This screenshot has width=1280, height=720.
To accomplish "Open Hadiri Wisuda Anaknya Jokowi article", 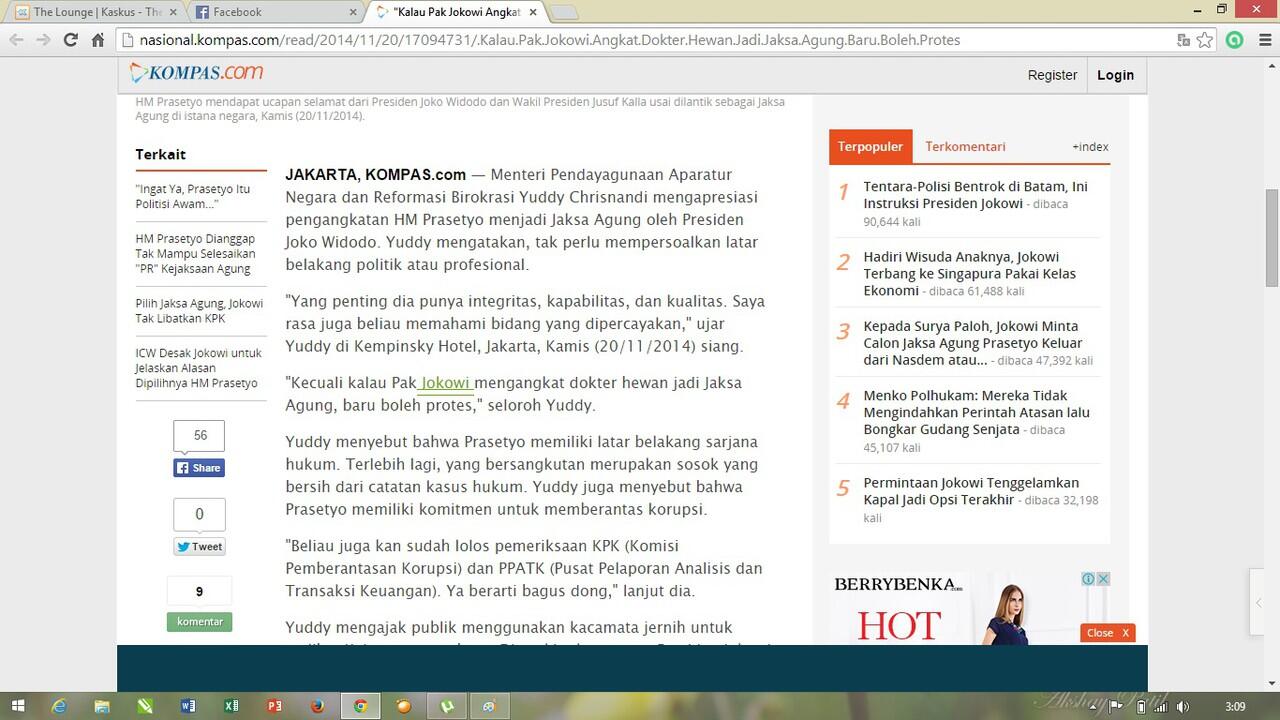I will coord(970,273).
